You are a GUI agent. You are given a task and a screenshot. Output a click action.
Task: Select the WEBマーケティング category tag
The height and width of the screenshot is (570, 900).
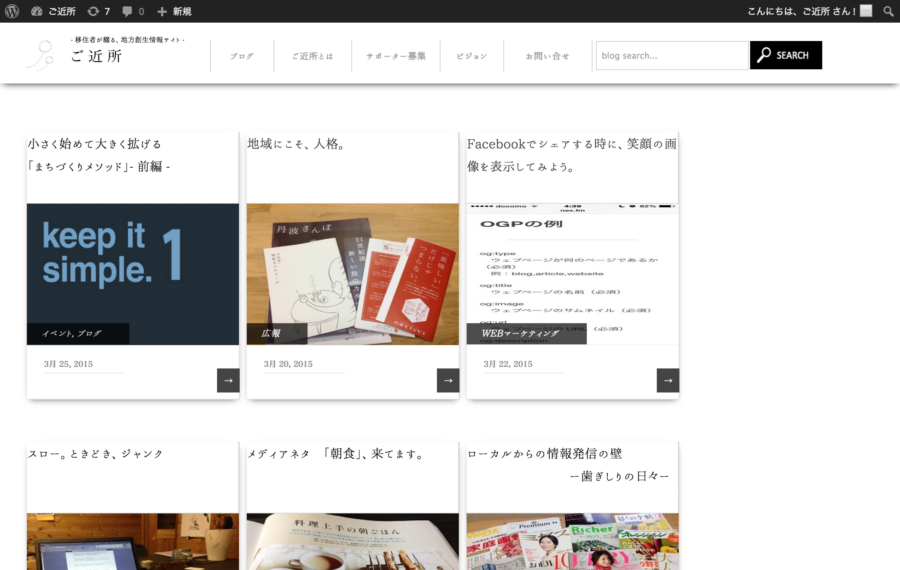[x=520, y=333]
